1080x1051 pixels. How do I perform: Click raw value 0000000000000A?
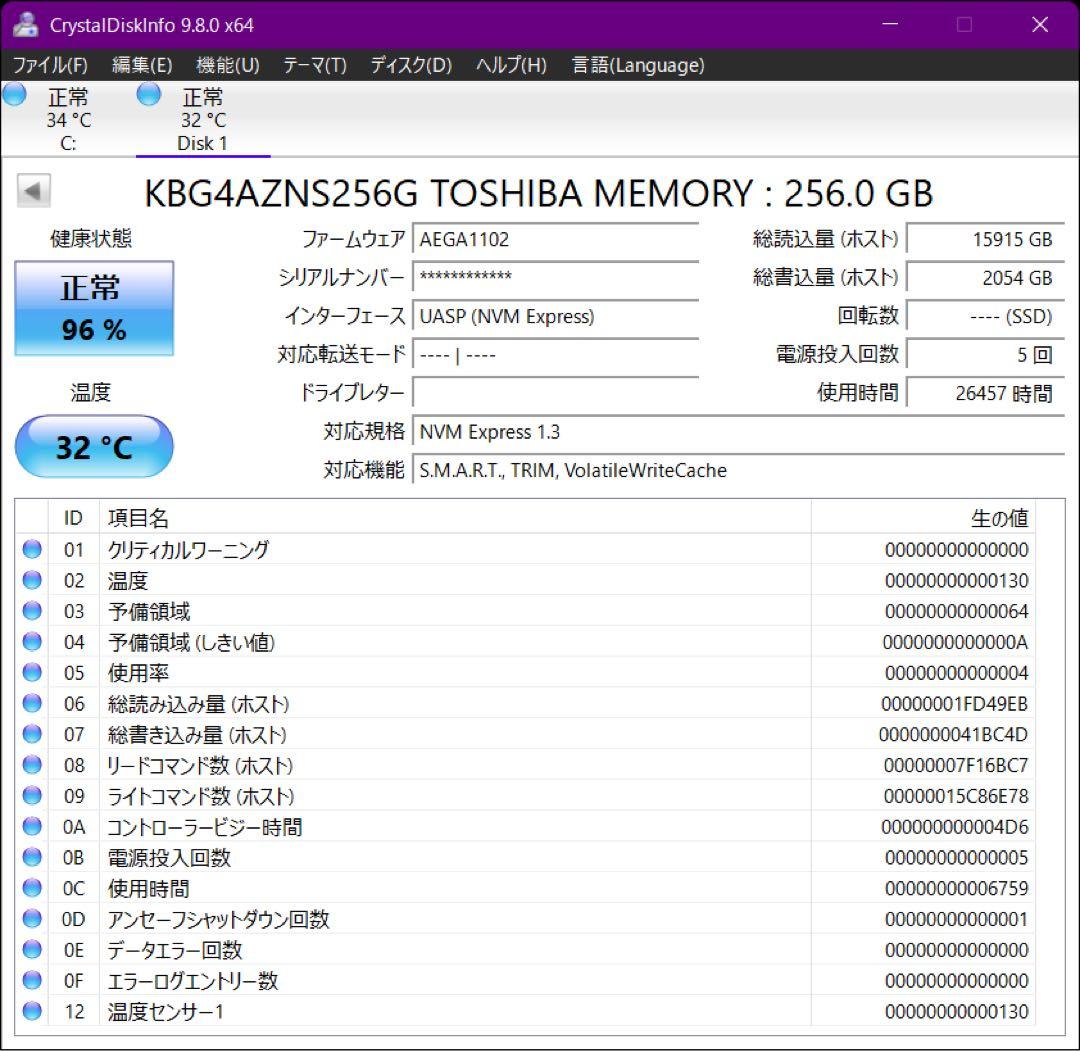tap(955, 642)
